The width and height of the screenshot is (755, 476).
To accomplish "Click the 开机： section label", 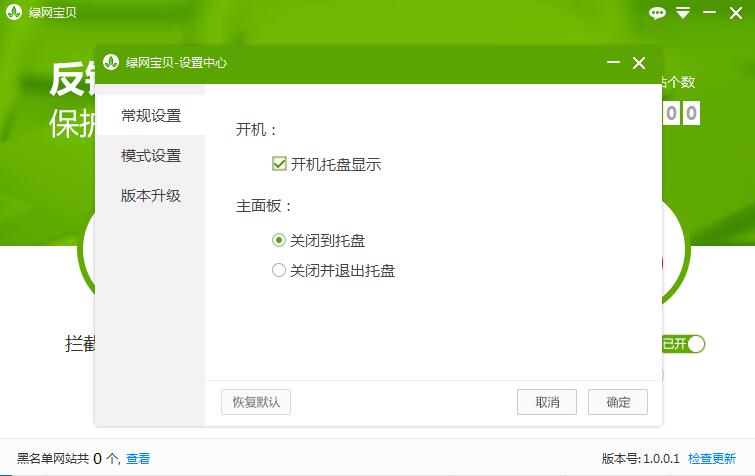I will click(x=257, y=129).
